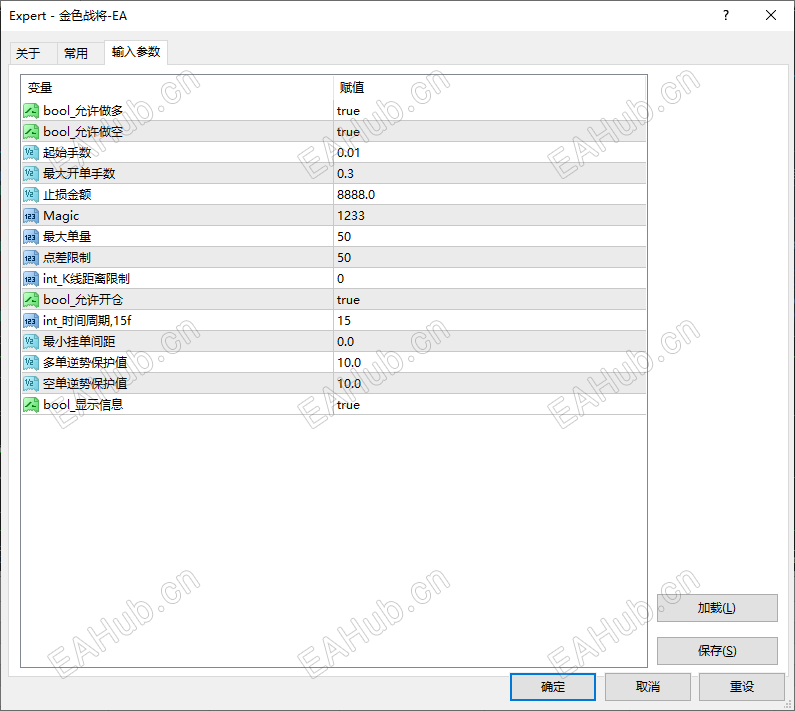The image size is (795, 711).
Task: Click the Magic integer-type icon
Action: click(x=31, y=216)
